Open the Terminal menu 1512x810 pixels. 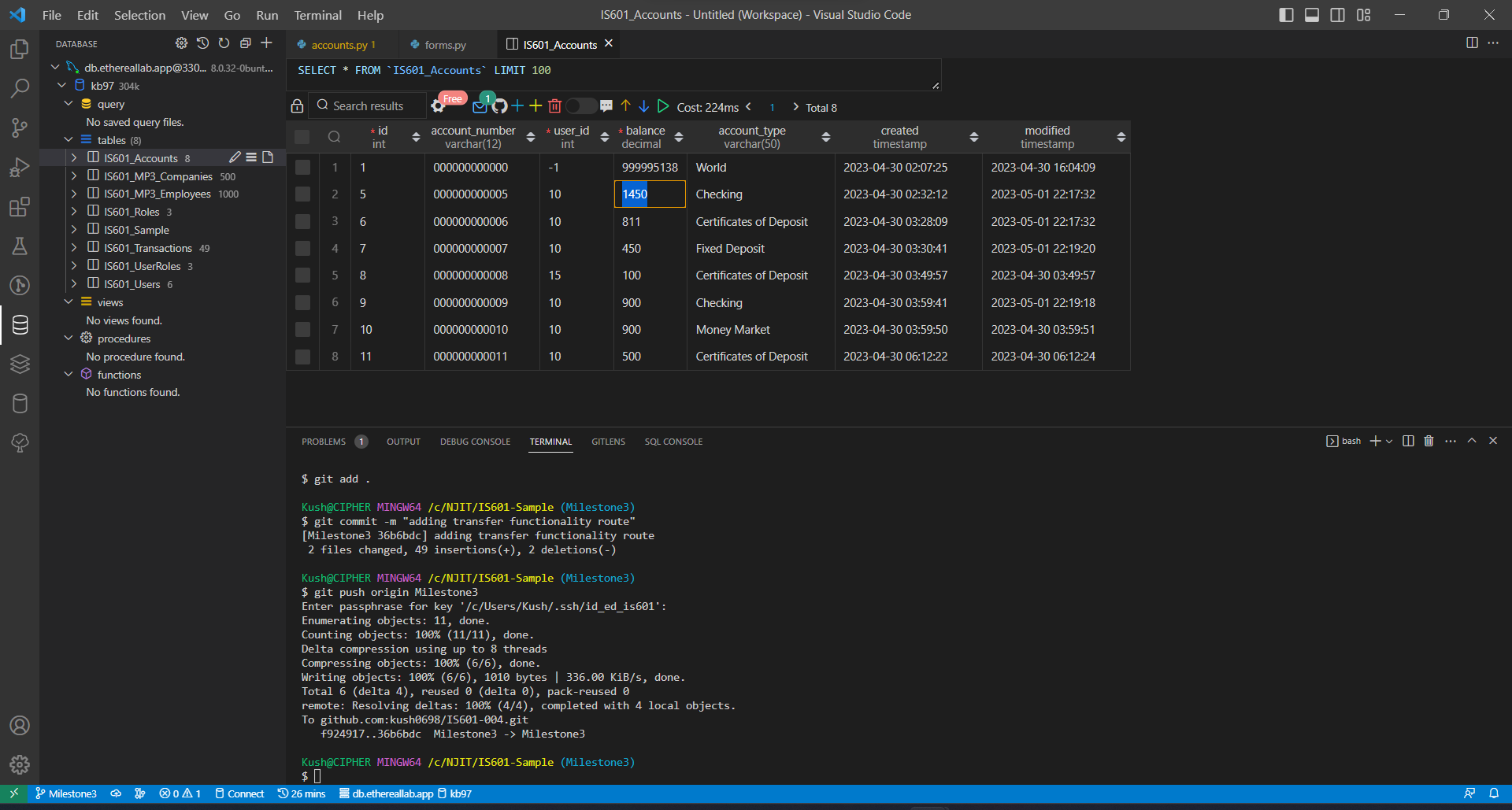click(x=317, y=15)
